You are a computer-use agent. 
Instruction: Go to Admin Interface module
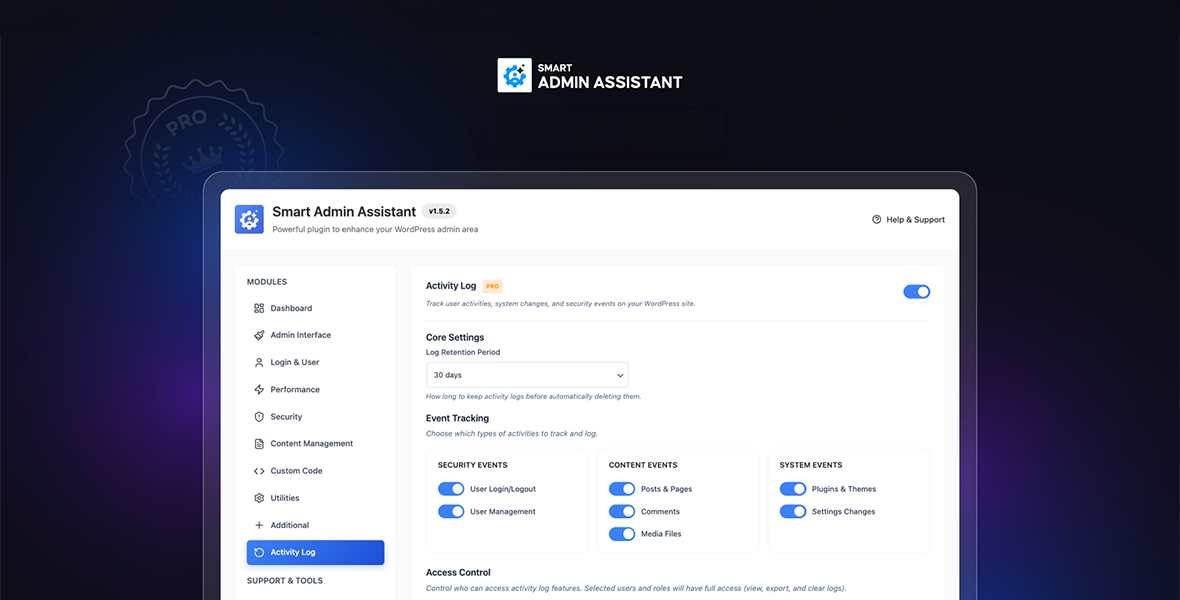tap(315, 335)
